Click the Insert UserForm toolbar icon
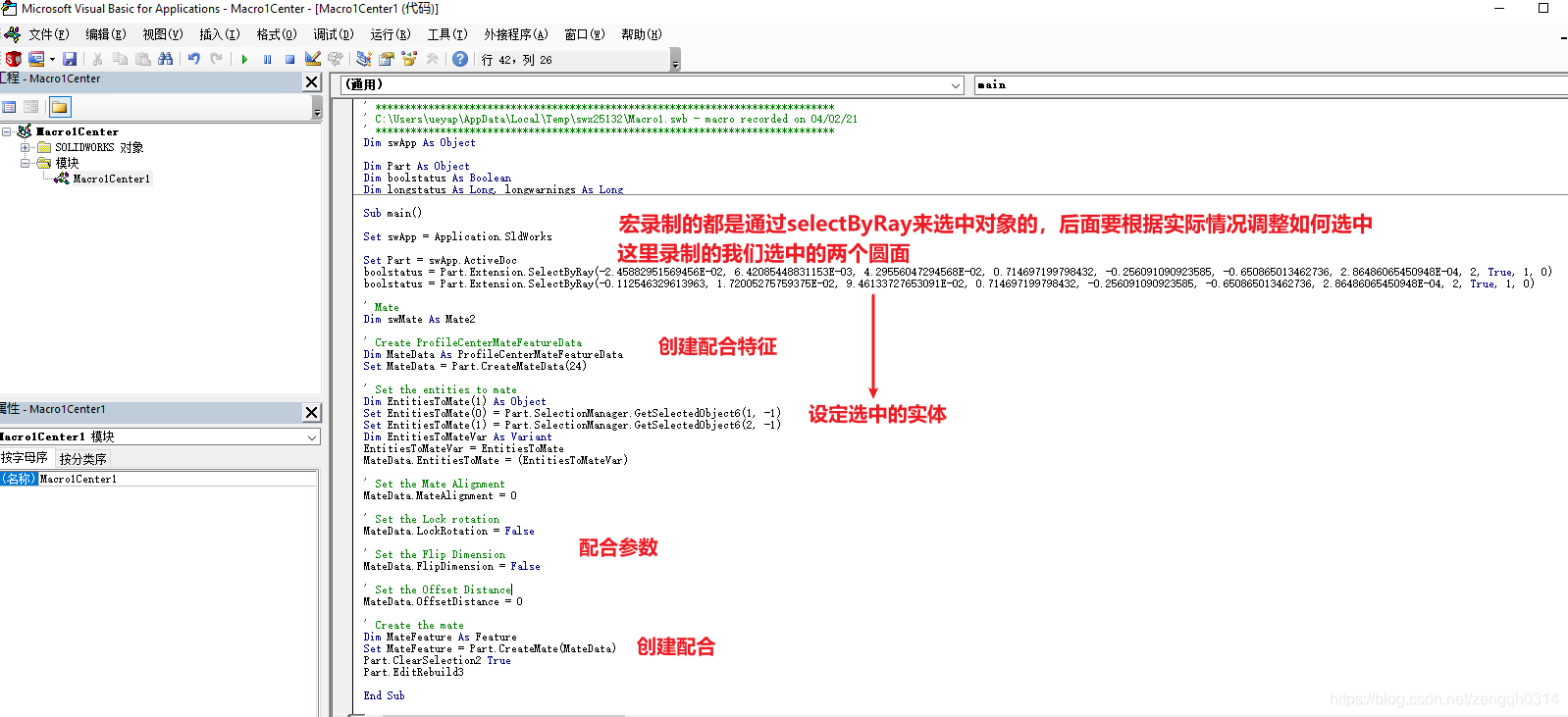The height and width of the screenshot is (717, 1568). pyautogui.click(x=36, y=59)
